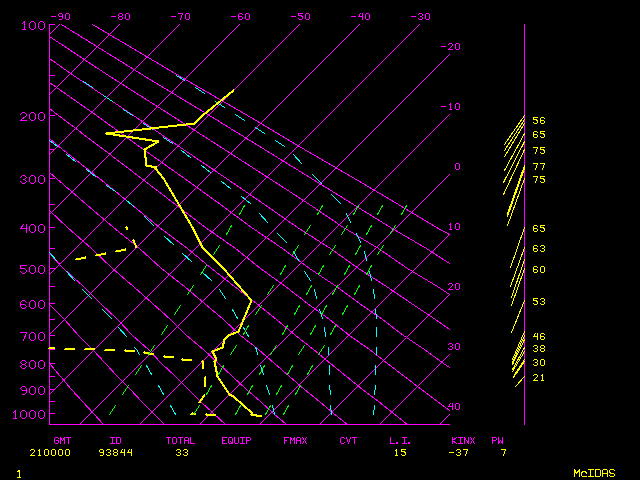Image resolution: width=640 pixels, height=480 pixels.
Task: Click wind speed value 77
Action: 539,166
